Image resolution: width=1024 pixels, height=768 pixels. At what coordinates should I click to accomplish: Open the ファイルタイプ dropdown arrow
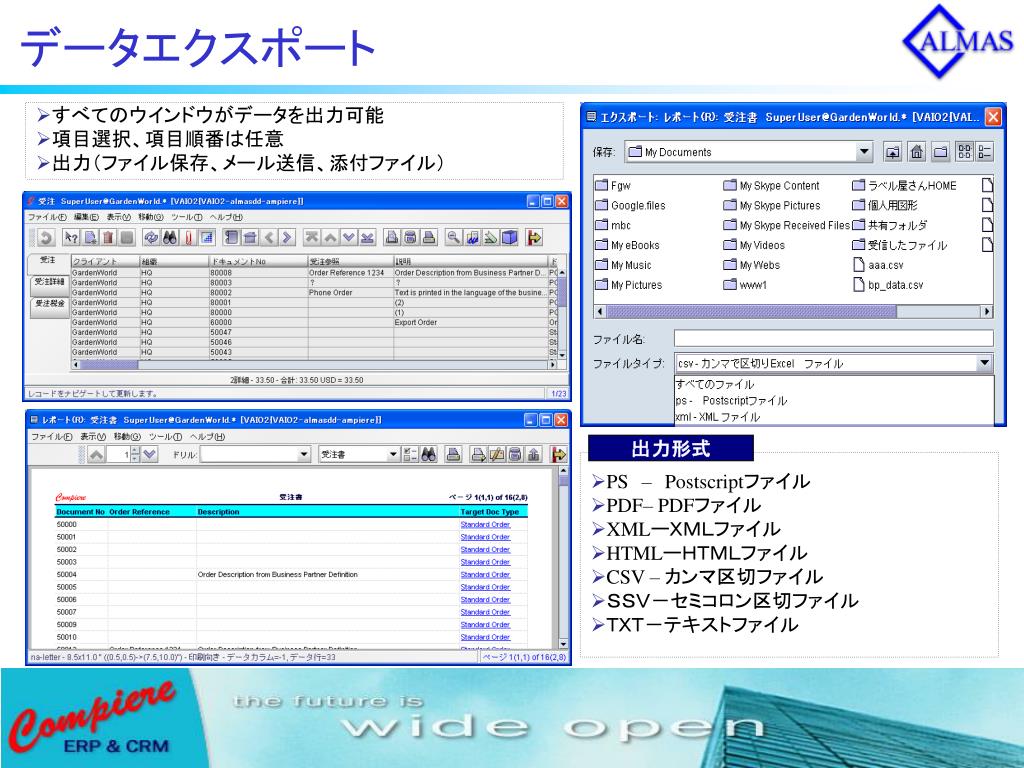(x=984, y=363)
